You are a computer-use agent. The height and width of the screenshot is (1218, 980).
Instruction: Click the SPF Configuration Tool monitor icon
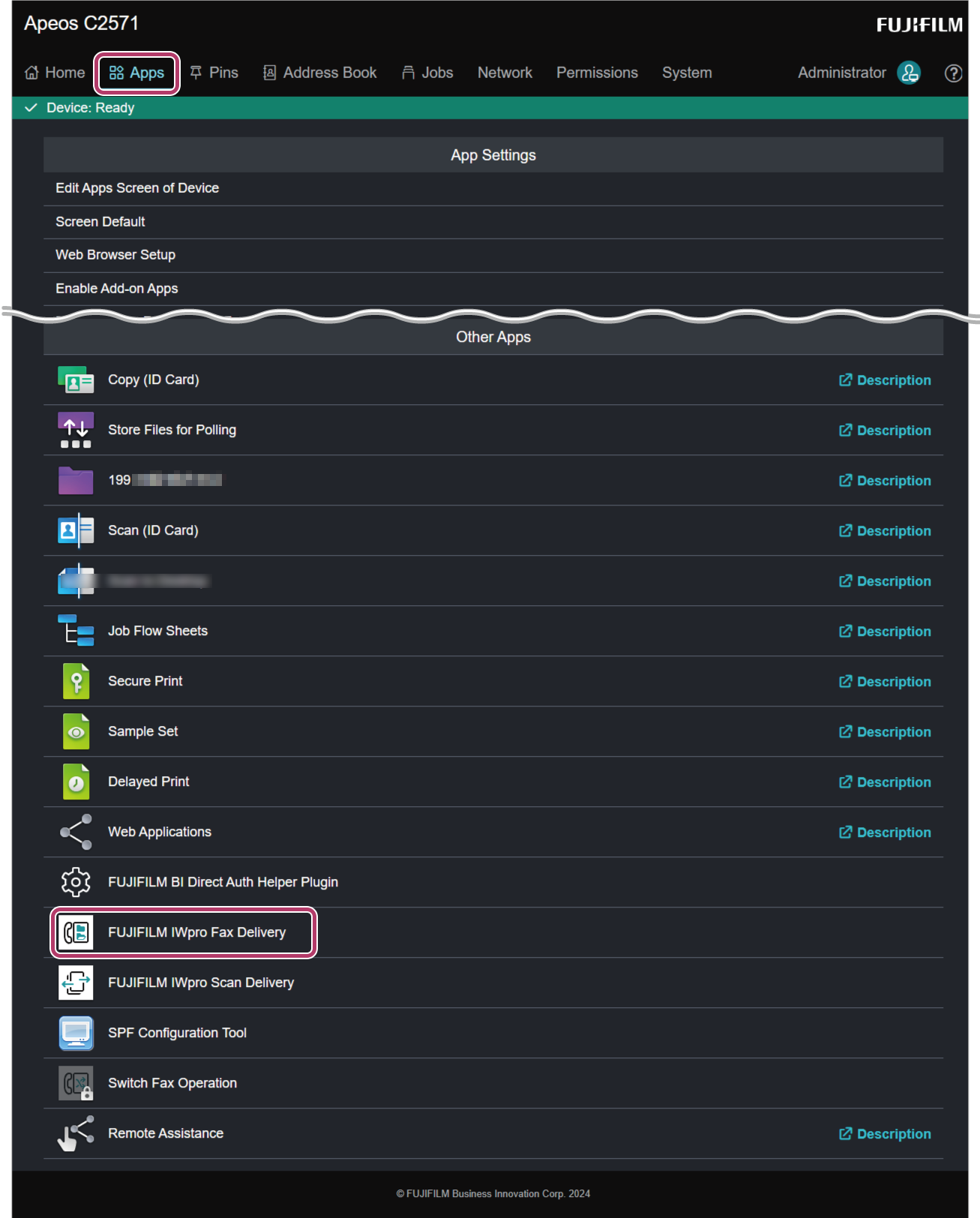click(76, 1033)
